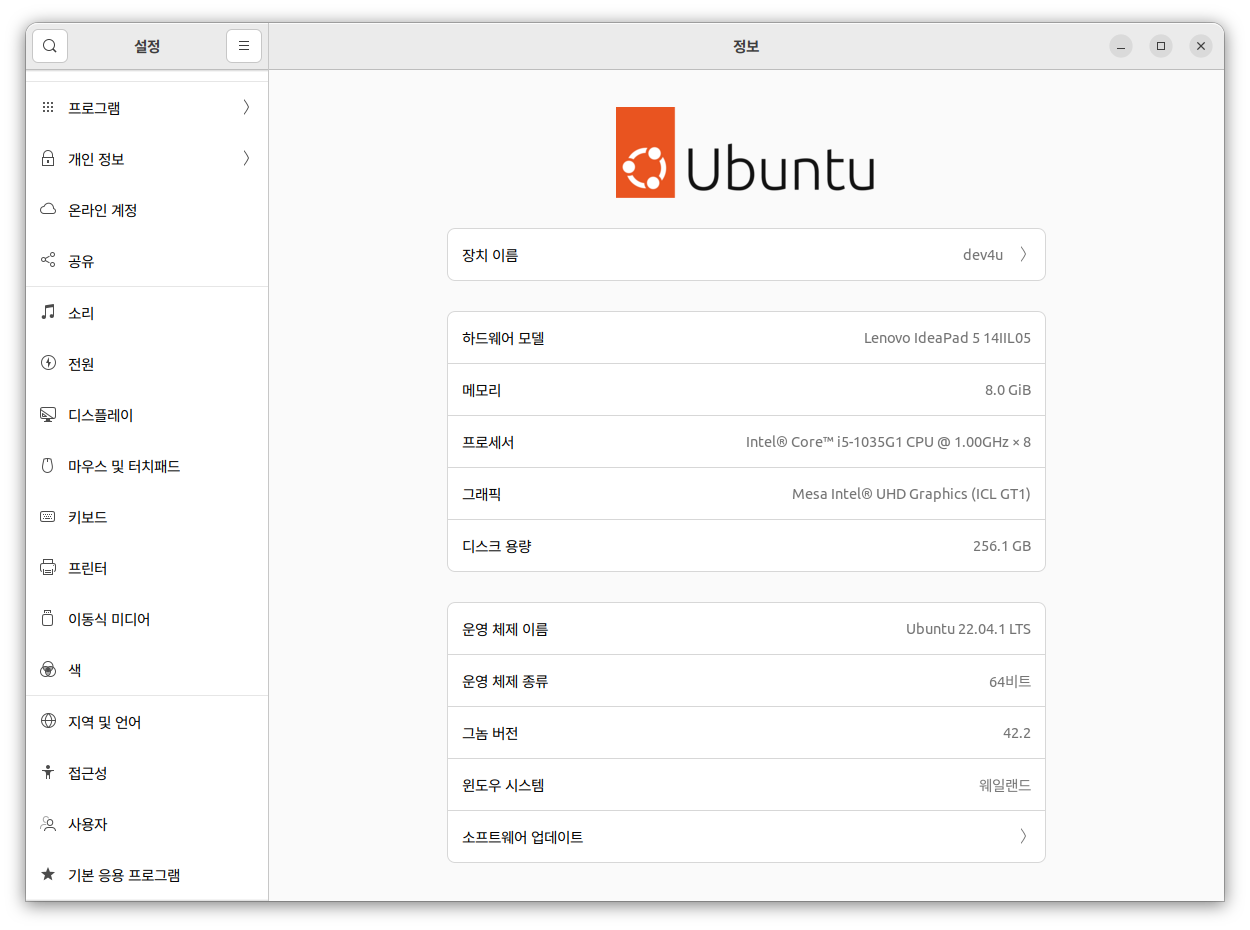Click the 42.2 GNOME version value
Image resolution: width=1250 pixels, height=930 pixels.
tap(1017, 733)
